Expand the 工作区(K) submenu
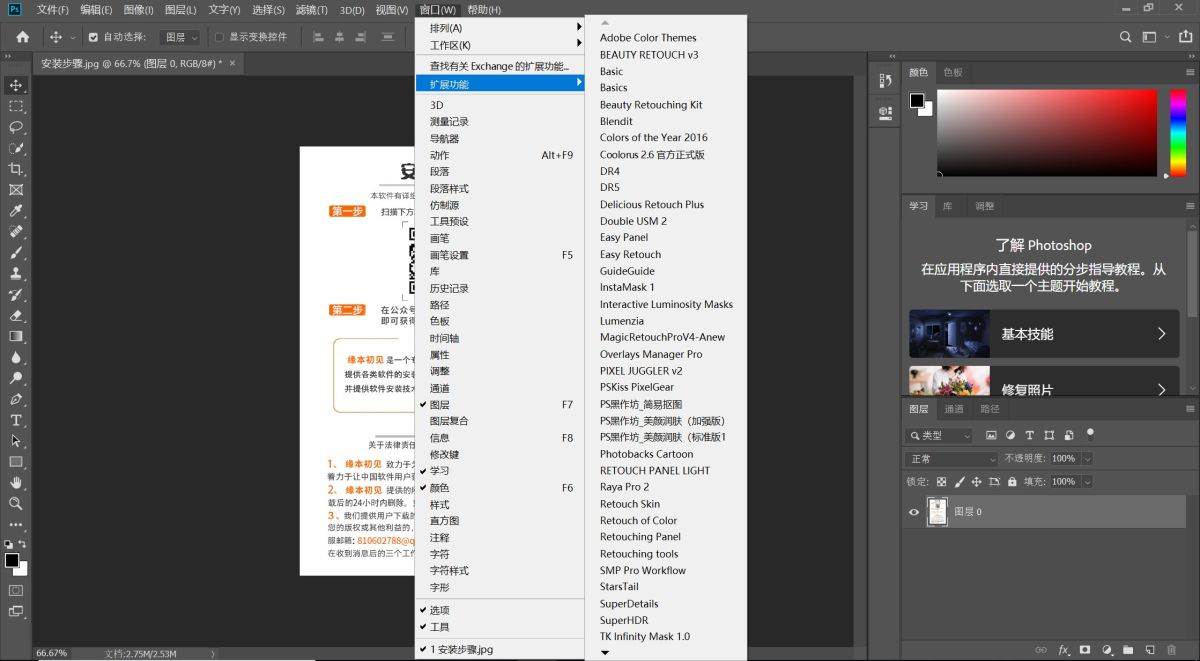 click(x=500, y=45)
